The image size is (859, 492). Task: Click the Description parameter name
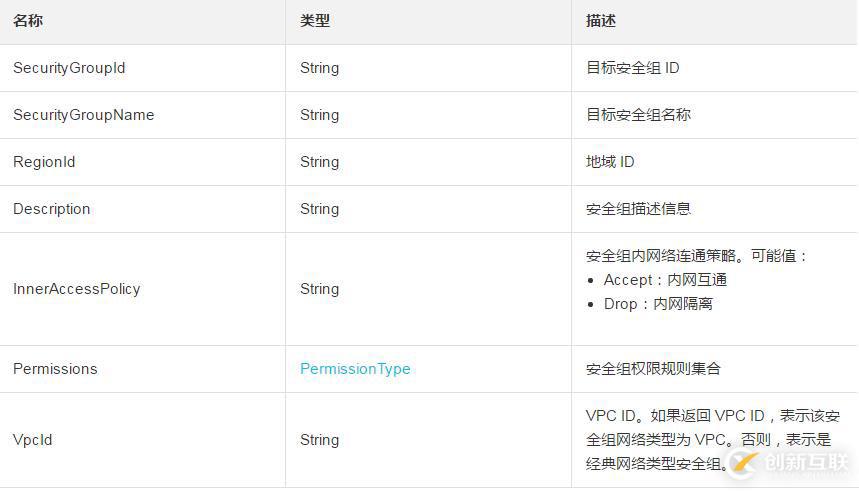pos(51,209)
